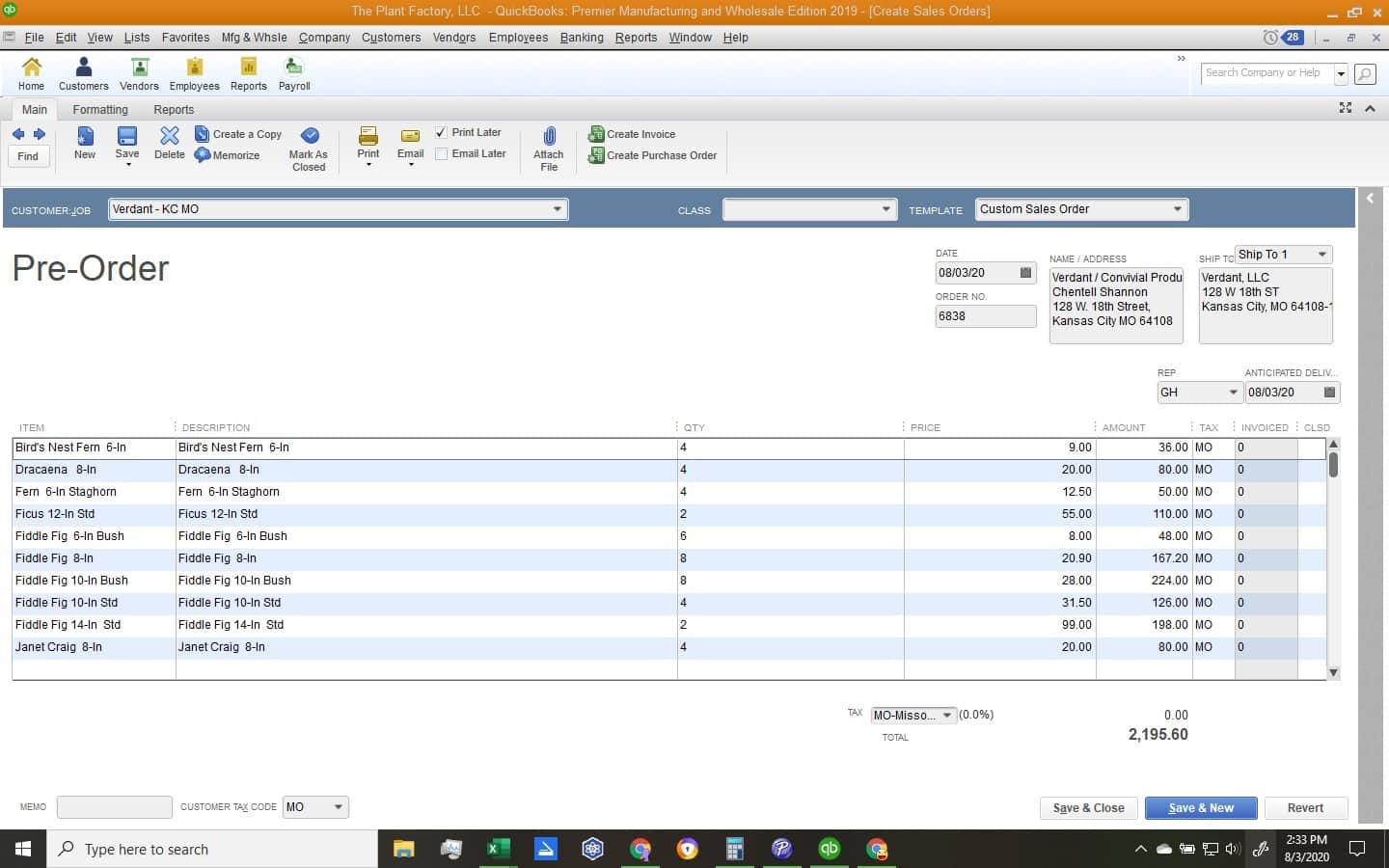The image size is (1389, 868).
Task: Open Calculator from the taskbar
Action: pos(734,849)
